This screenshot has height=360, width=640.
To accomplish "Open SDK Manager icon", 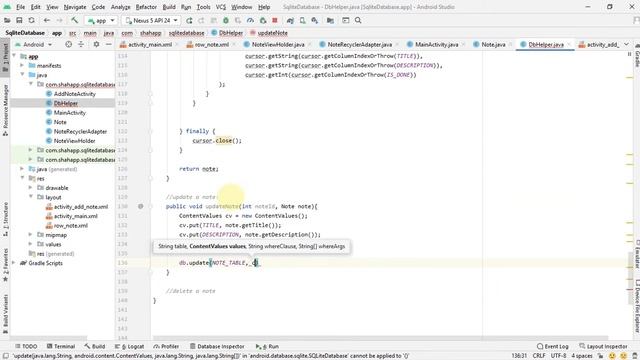I will click(315, 20).
